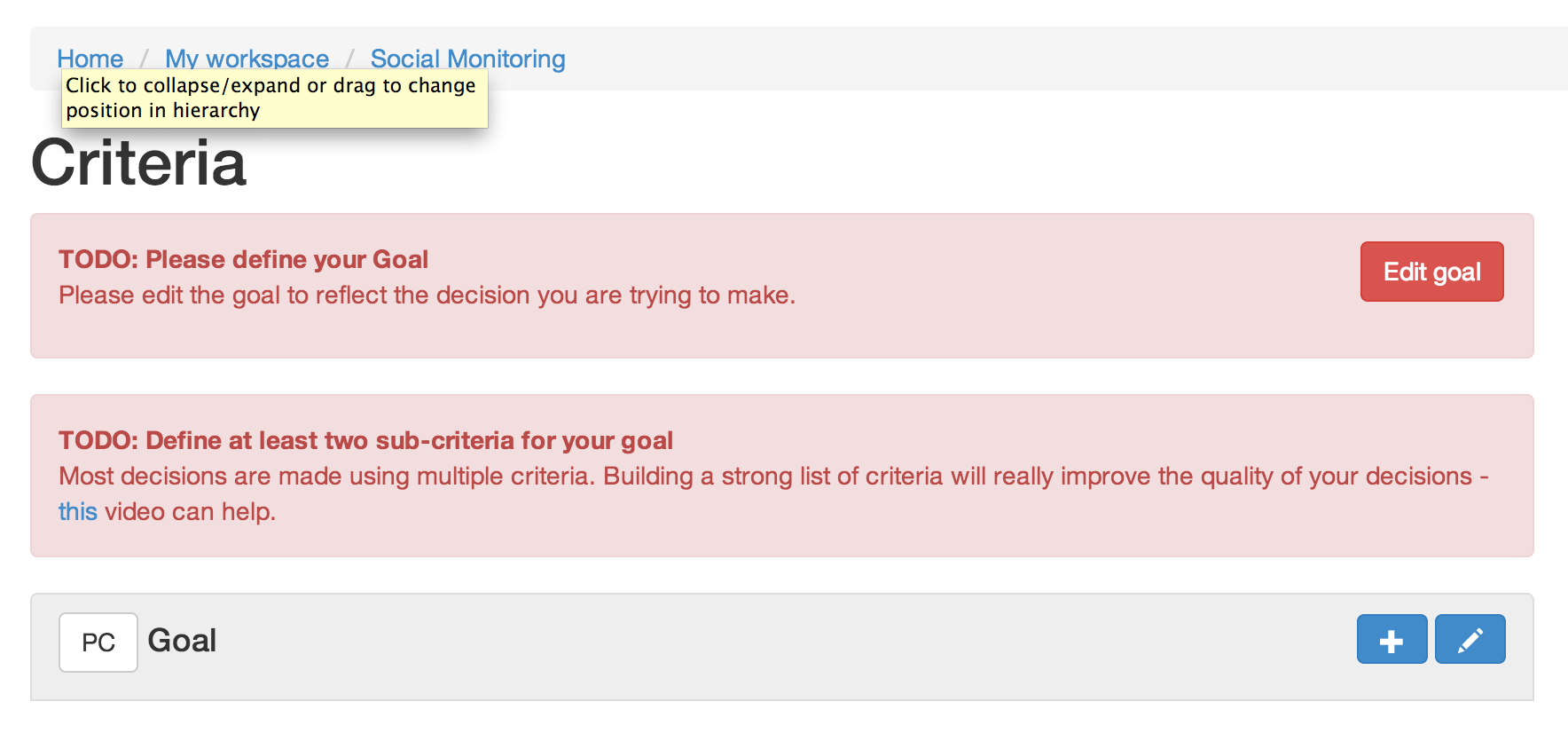Navigate to Social Monitoring breadcrumb
Viewport: 1568px width, 749px height.
(x=467, y=58)
